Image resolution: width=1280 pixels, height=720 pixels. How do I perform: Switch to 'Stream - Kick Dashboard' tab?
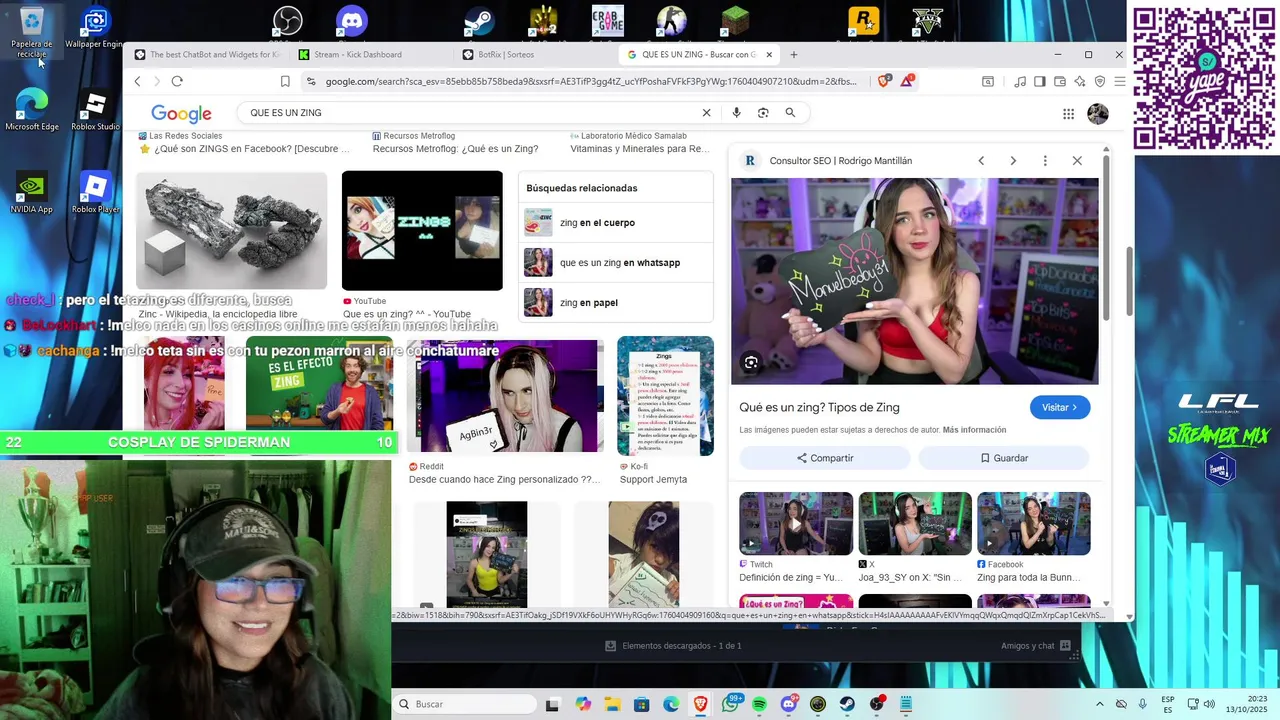[372, 55]
